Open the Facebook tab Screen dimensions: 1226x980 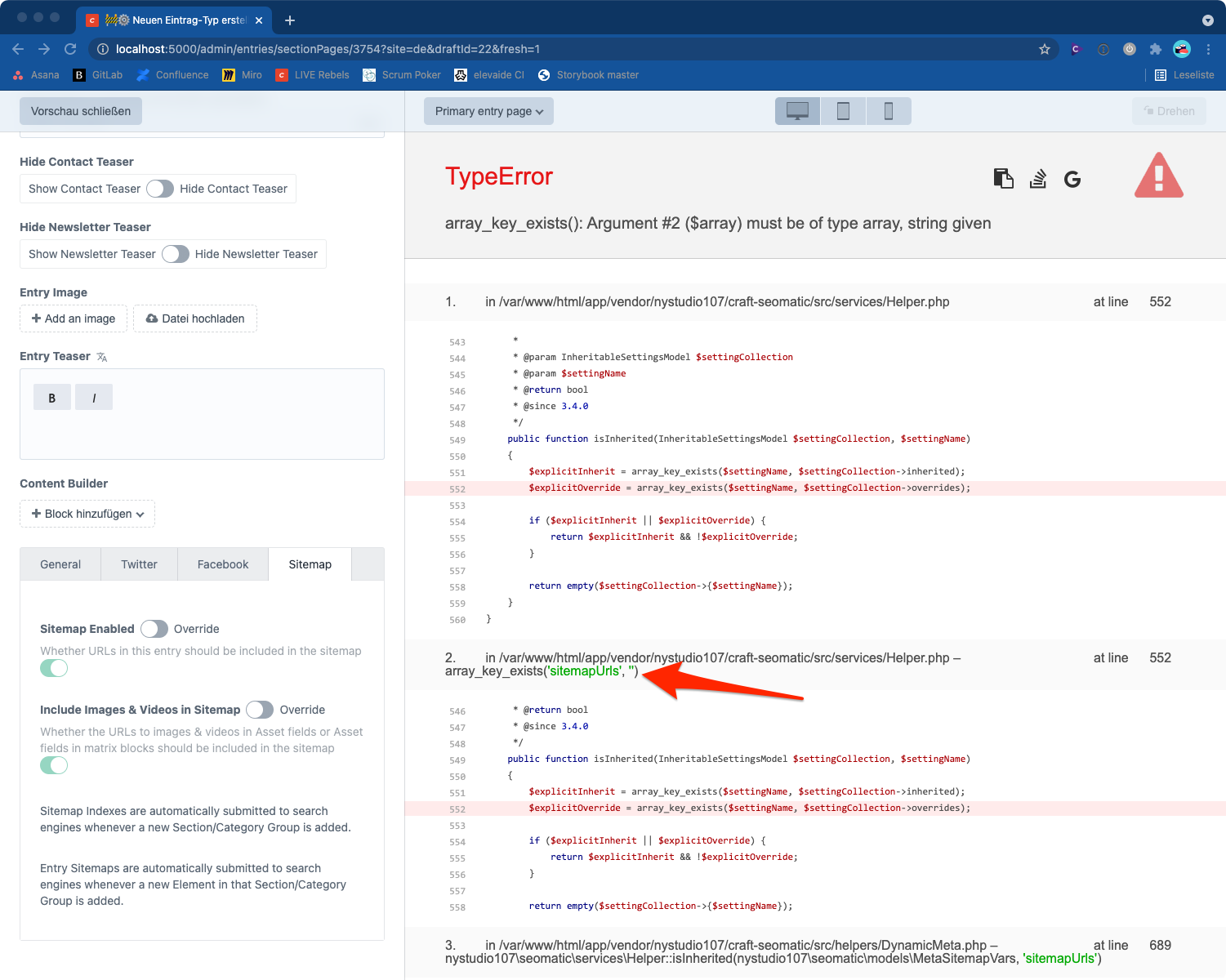(x=222, y=563)
